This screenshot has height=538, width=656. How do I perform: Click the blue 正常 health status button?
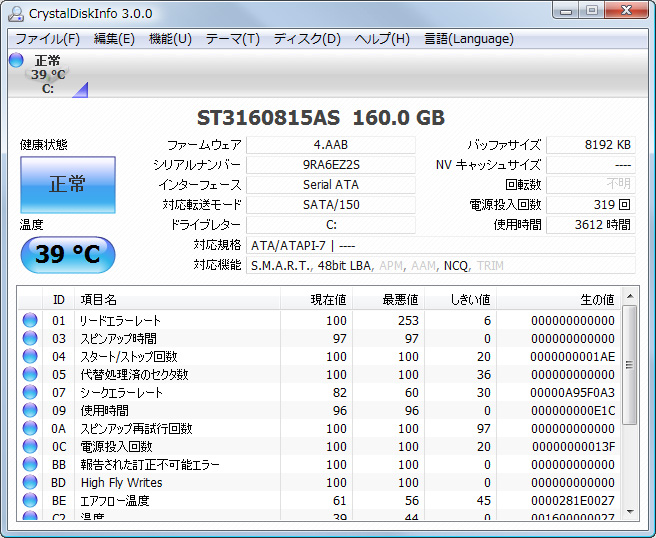pos(68,185)
